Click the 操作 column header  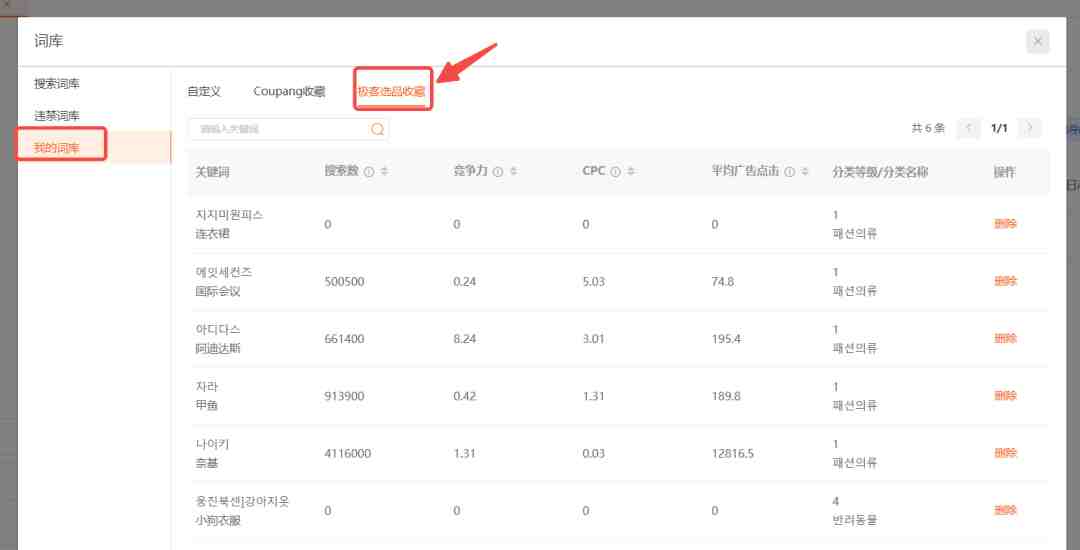1004,172
